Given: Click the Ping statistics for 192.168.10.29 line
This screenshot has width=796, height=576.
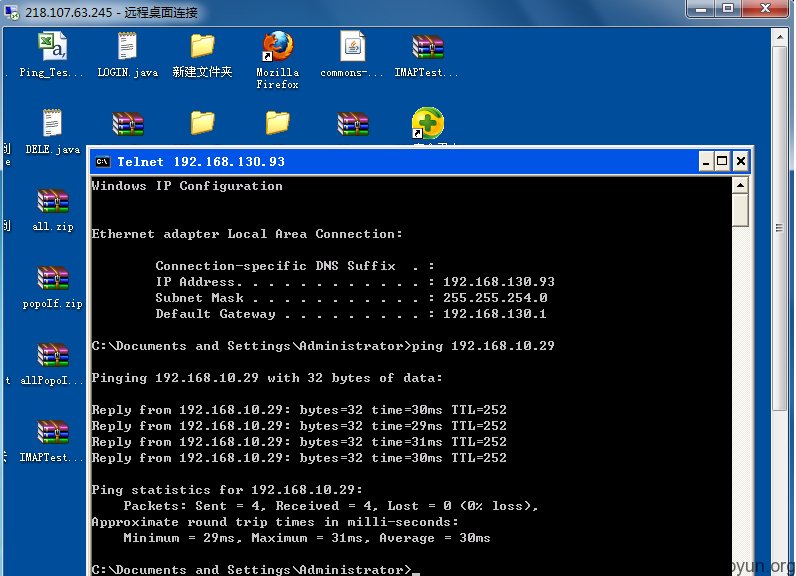Looking at the screenshot, I should 227,490.
